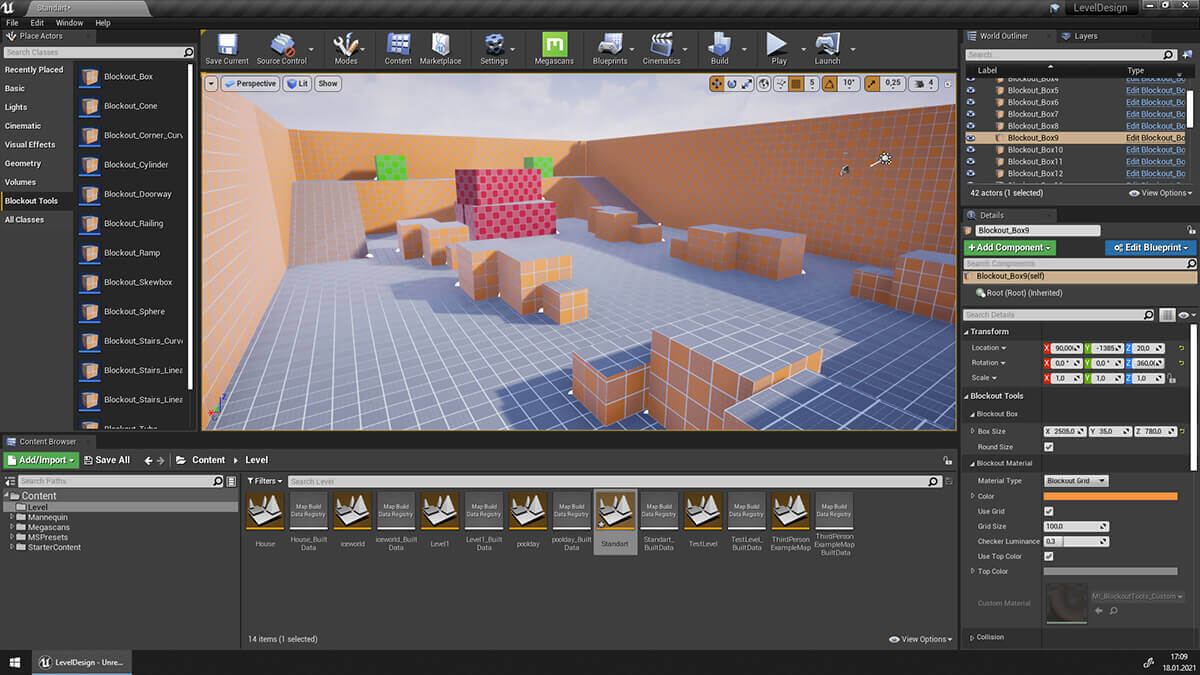Viewport: 1200px width, 675px height.
Task: Open the Material Type dropdown
Action: pyautogui.click(x=1076, y=481)
